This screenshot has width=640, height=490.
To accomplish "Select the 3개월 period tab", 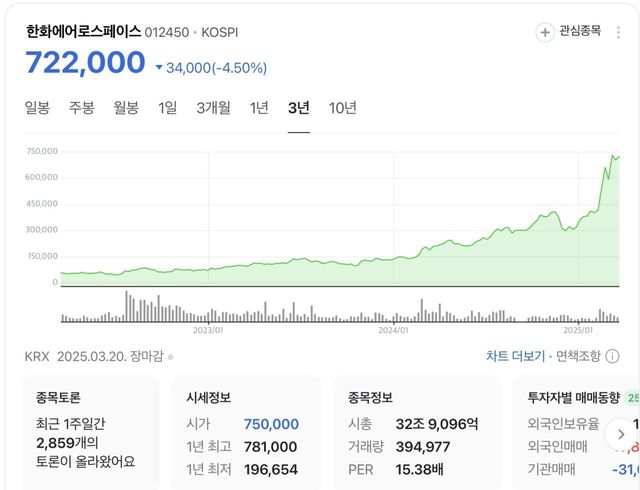I will [213, 108].
